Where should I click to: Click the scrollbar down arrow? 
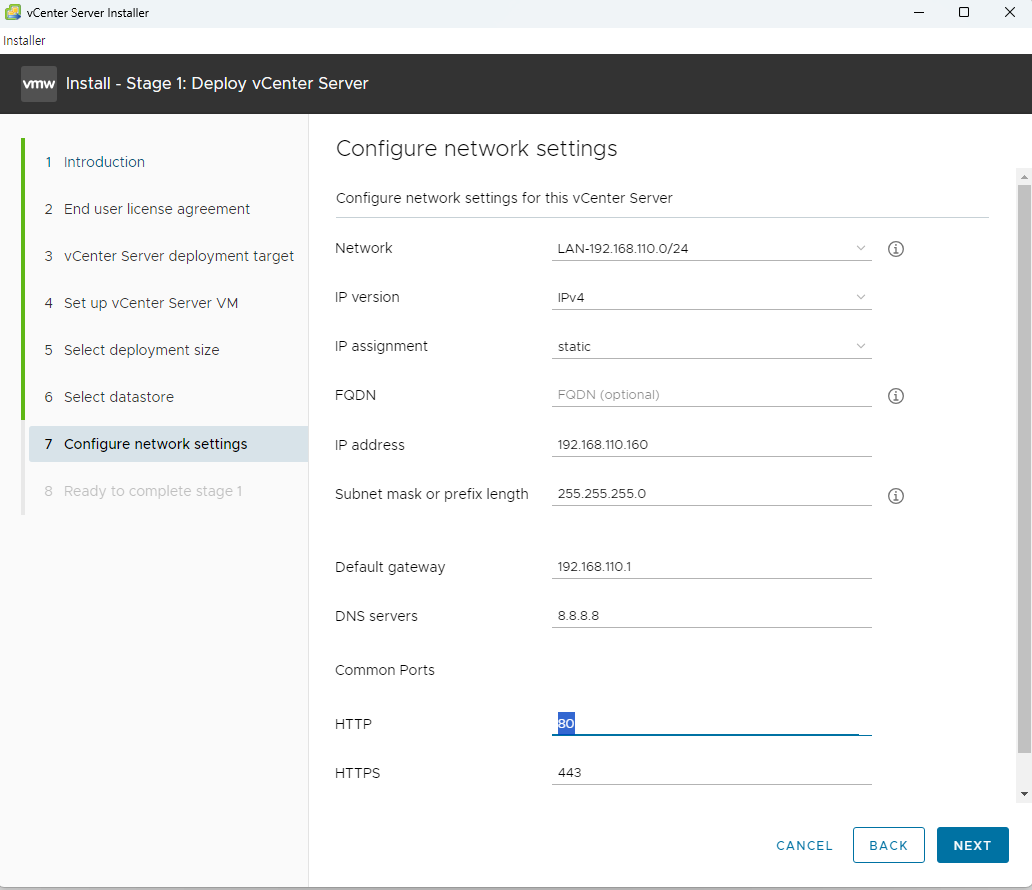(x=1024, y=794)
